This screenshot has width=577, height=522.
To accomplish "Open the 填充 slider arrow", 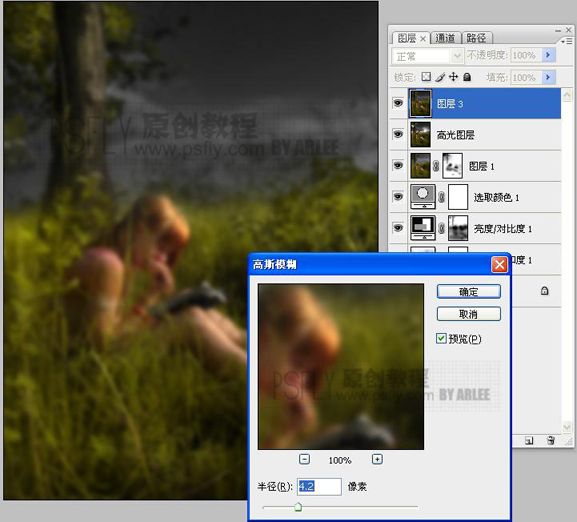I will tap(548, 77).
